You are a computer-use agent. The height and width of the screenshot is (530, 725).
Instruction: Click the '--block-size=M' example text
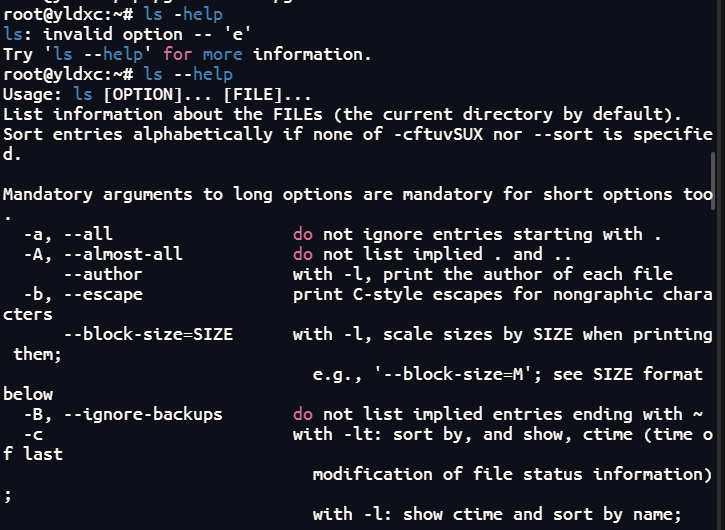pyautogui.click(x=452, y=374)
